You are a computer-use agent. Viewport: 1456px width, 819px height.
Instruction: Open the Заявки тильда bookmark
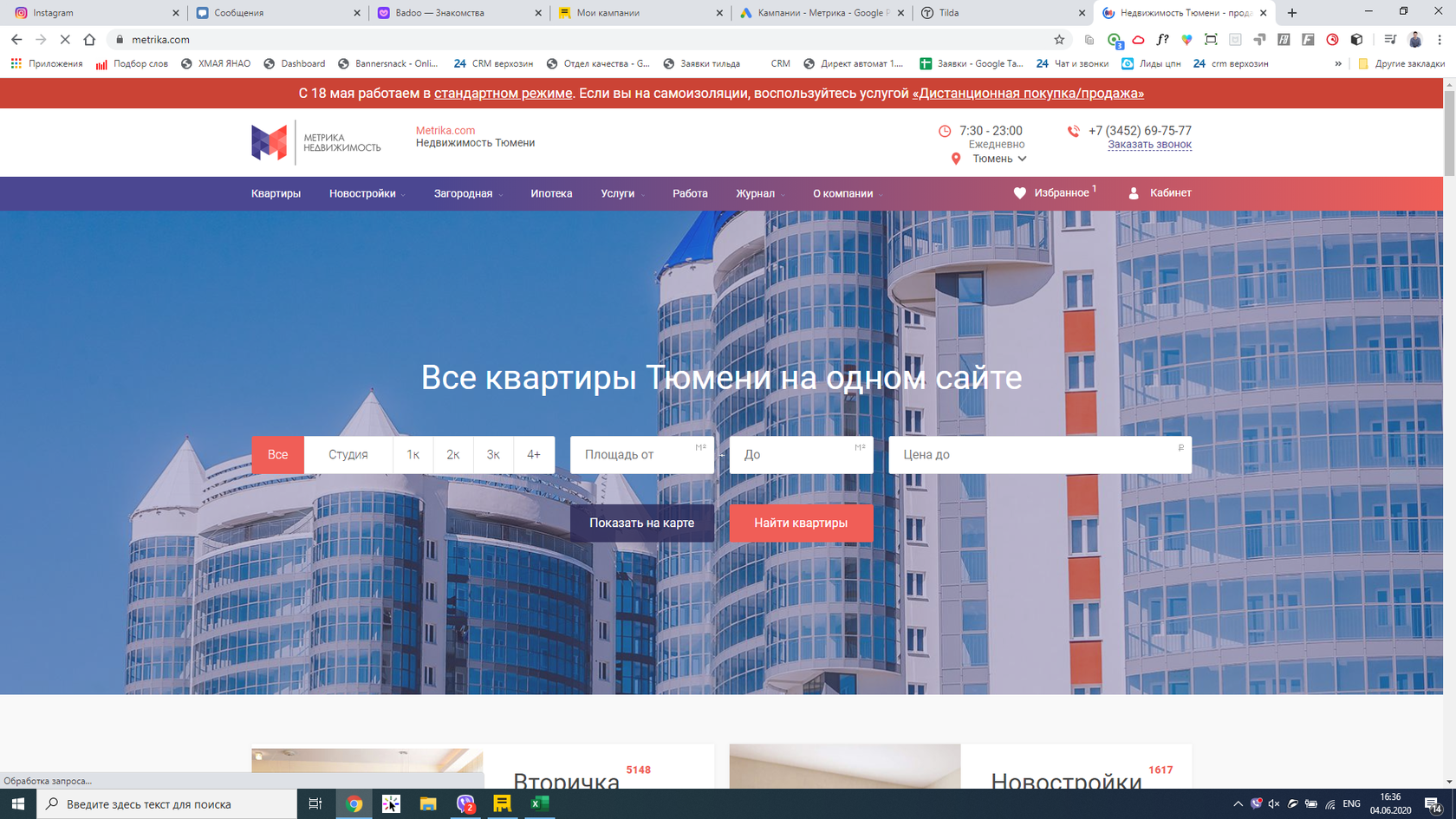point(702,63)
